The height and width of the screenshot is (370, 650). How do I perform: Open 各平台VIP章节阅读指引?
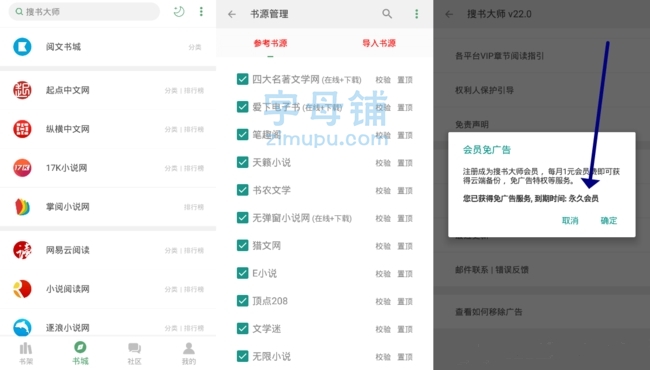(x=500, y=56)
